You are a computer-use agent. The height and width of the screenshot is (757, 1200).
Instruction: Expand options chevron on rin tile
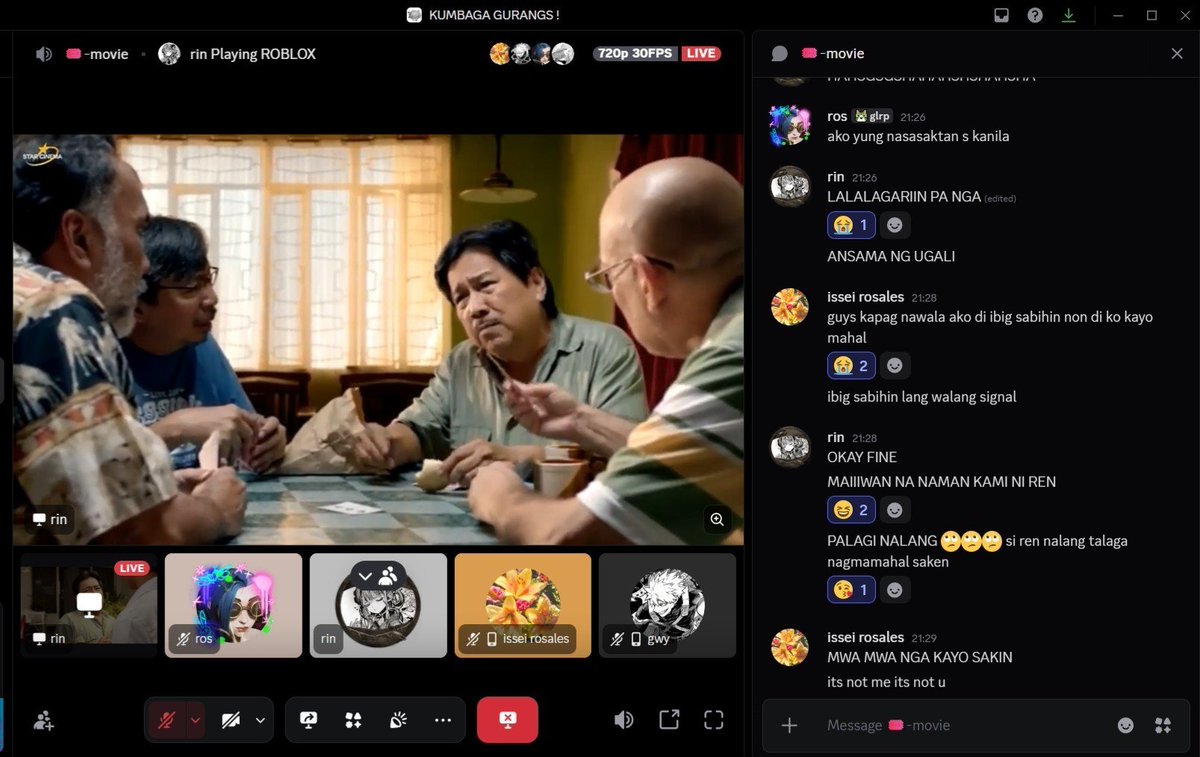(365, 576)
